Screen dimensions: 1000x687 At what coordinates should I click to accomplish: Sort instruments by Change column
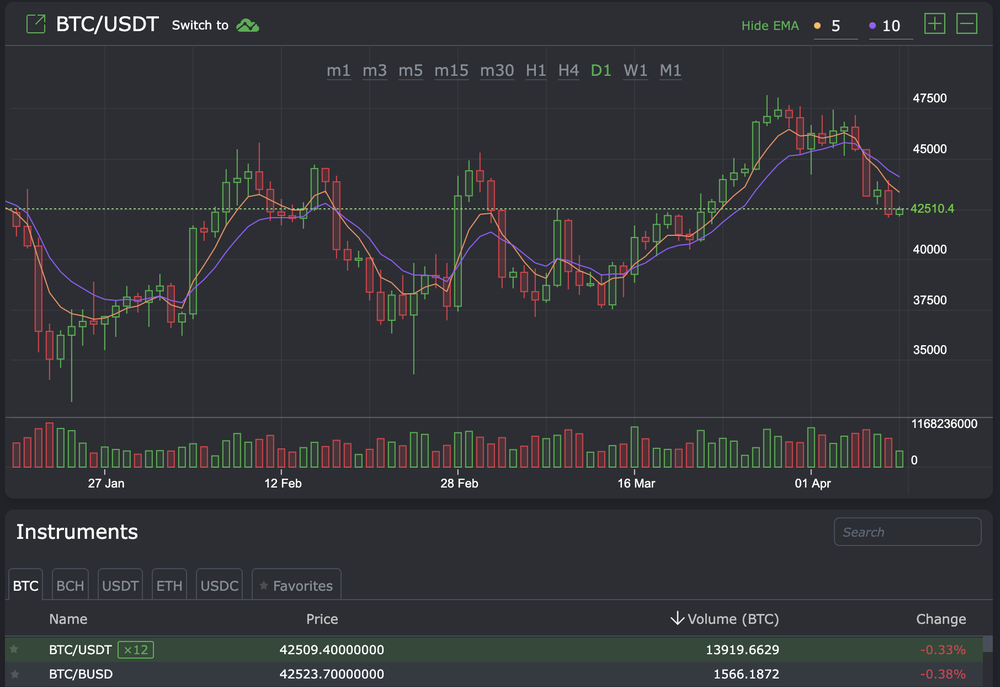click(941, 619)
